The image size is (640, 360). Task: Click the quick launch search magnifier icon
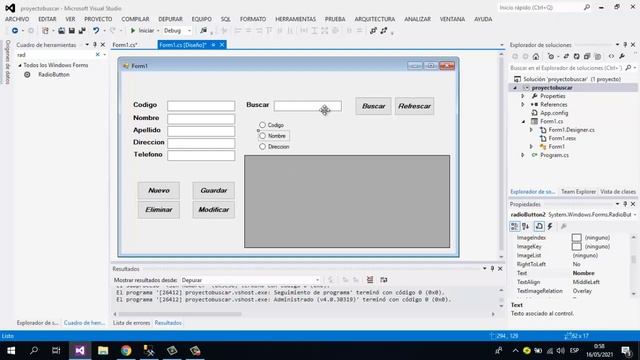pos(587,7)
